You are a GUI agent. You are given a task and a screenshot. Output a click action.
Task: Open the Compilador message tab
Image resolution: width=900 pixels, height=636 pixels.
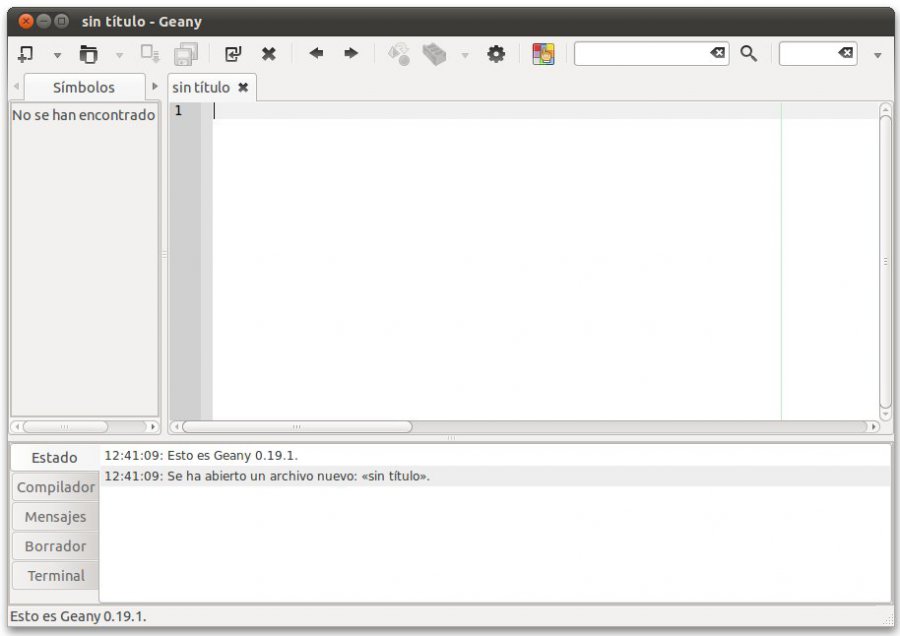point(56,487)
